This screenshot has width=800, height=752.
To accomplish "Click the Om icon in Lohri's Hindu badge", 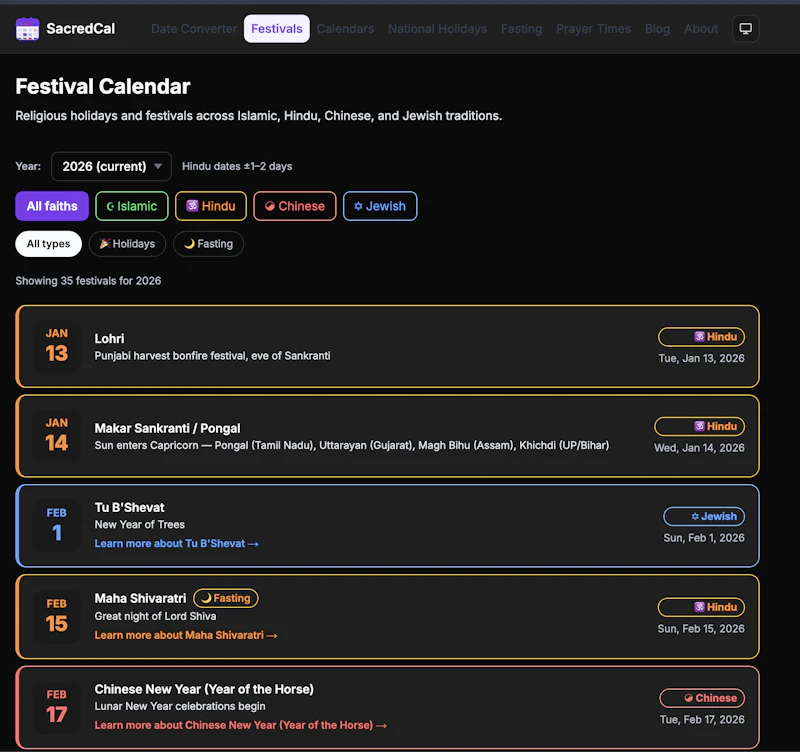I will click(x=699, y=337).
